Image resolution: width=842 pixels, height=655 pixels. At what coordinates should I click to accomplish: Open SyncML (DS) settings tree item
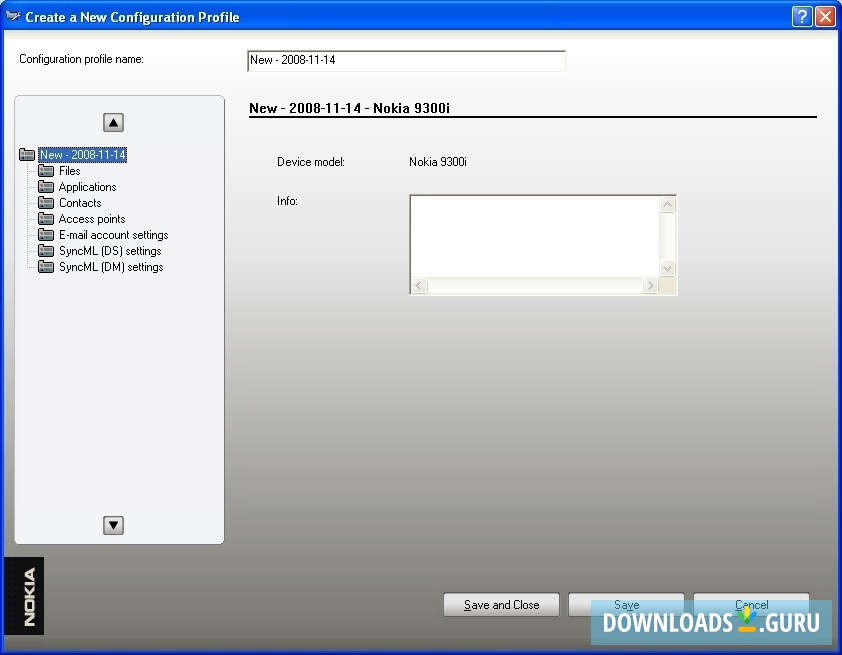click(110, 251)
